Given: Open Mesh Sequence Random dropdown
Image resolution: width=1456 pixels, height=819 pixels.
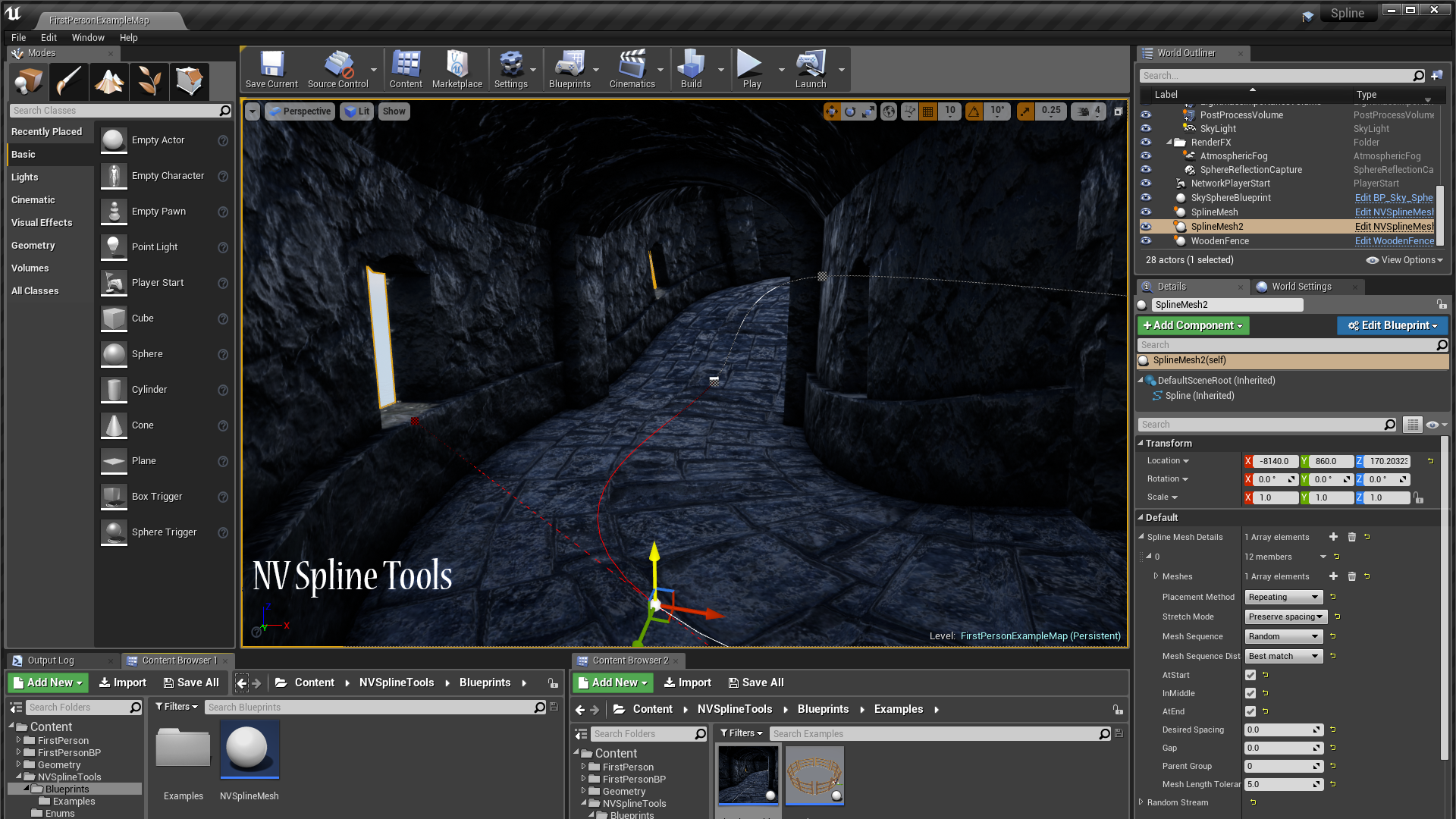Looking at the screenshot, I should 1284,636.
